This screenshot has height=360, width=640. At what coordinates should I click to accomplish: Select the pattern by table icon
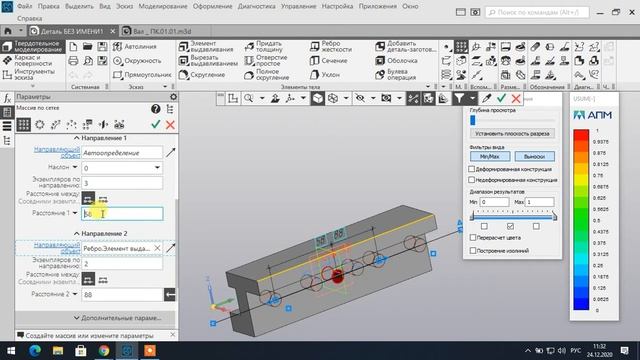click(x=87, y=124)
